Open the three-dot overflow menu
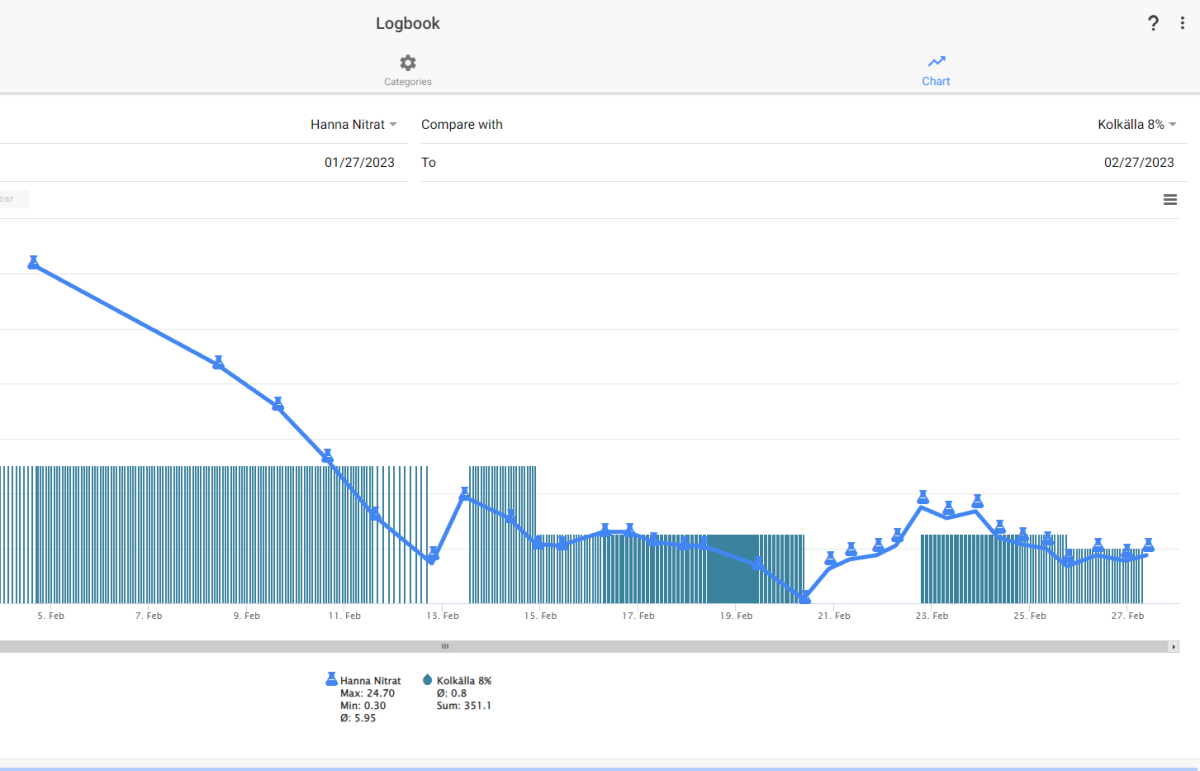Image resolution: width=1200 pixels, height=771 pixels. (x=1182, y=23)
